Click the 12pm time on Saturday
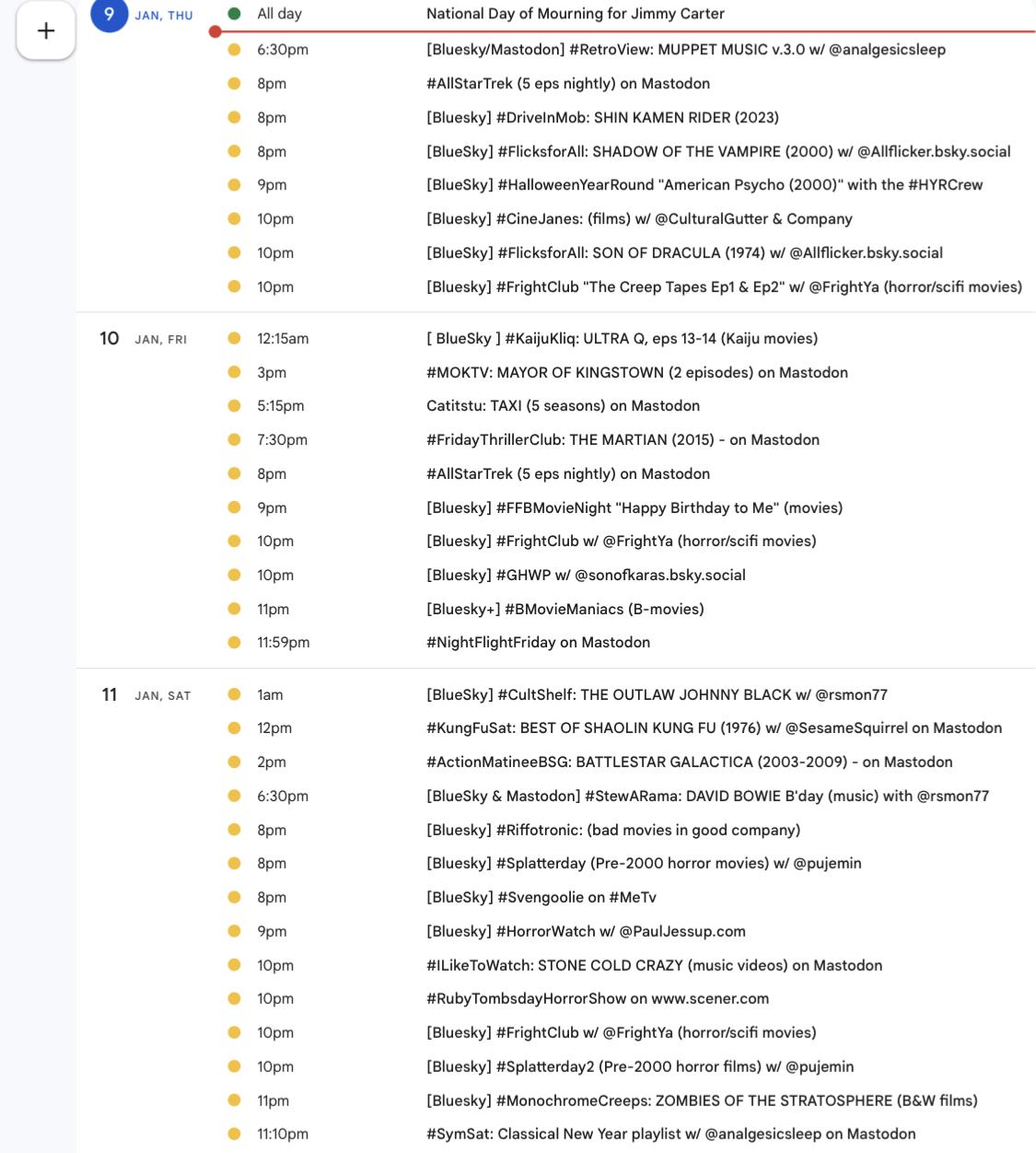 [274, 728]
